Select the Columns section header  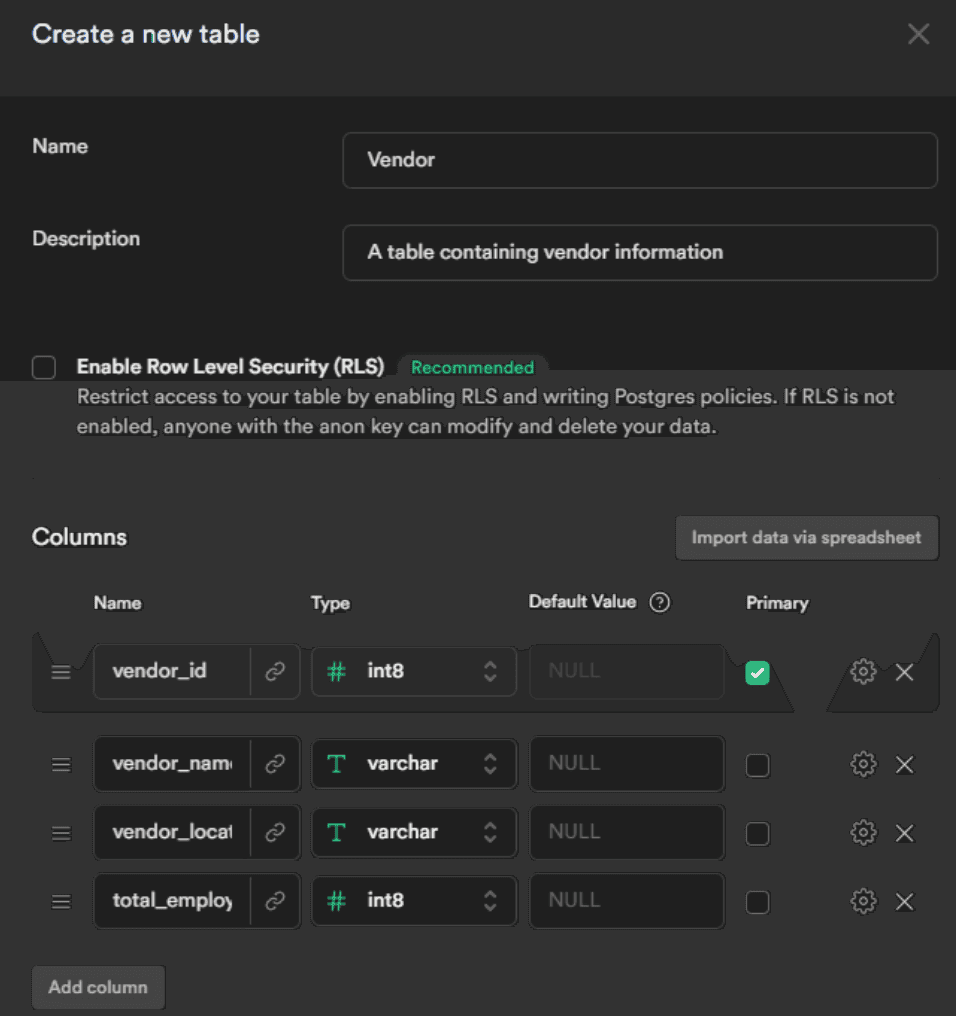[79, 537]
